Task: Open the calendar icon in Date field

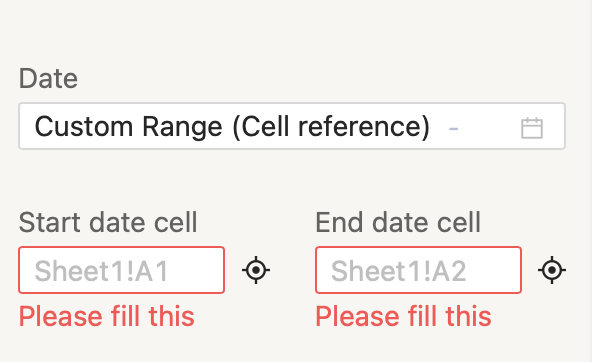Action: (532, 128)
